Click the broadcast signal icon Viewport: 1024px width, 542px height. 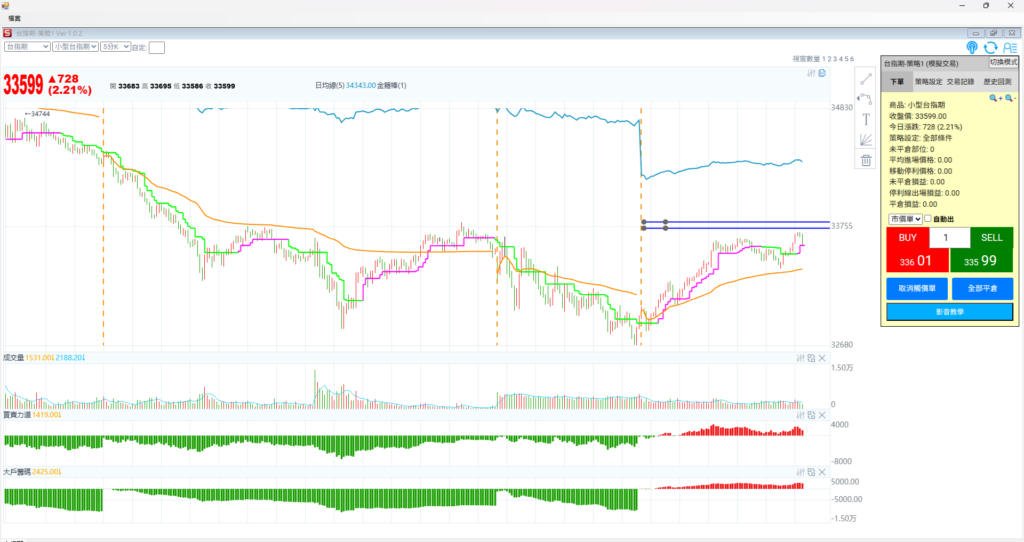(972, 47)
